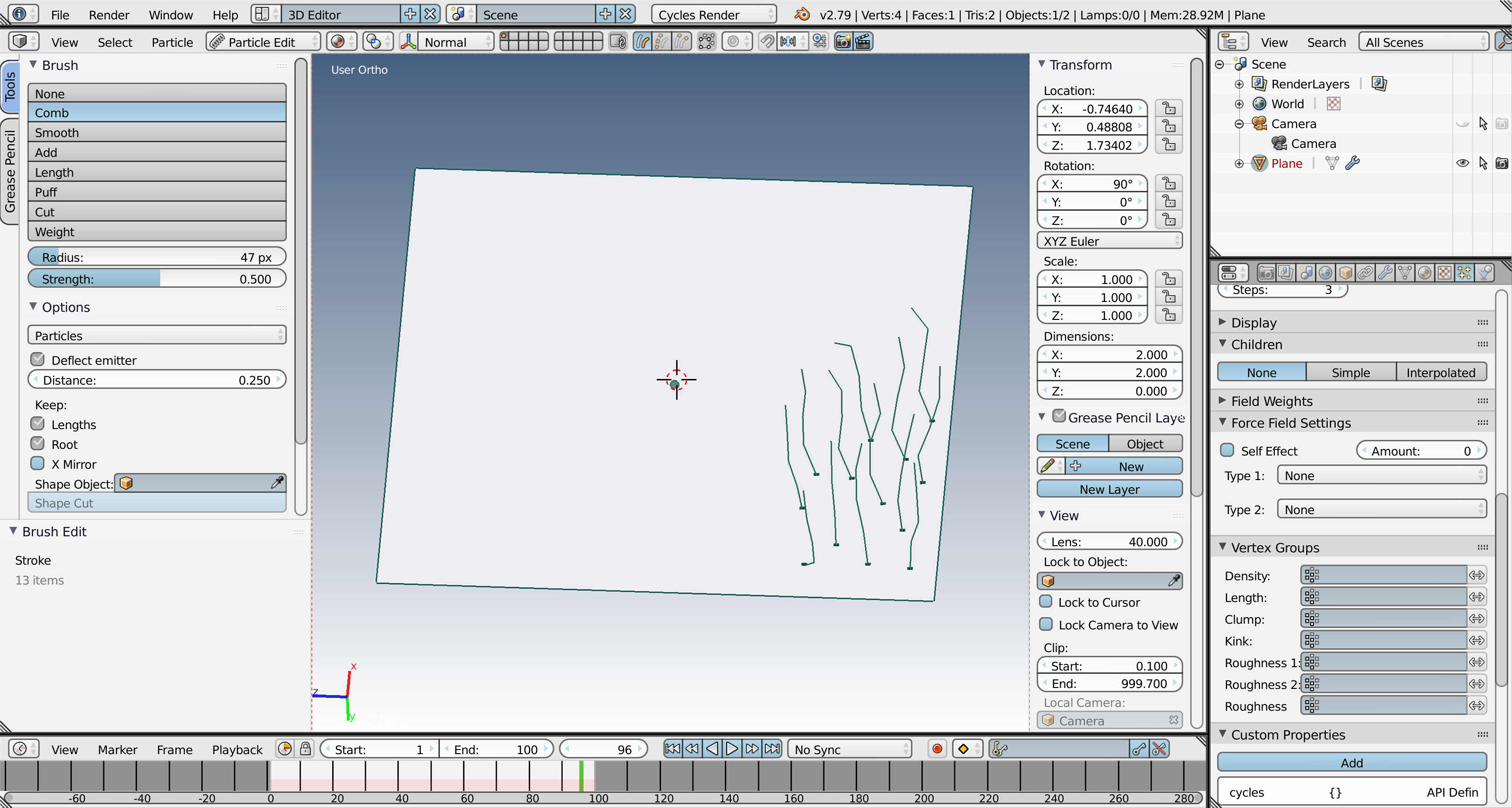Select Tip particle select mode
The height and width of the screenshot is (808, 1512).
pyautogui.click(x=682, y=42)
